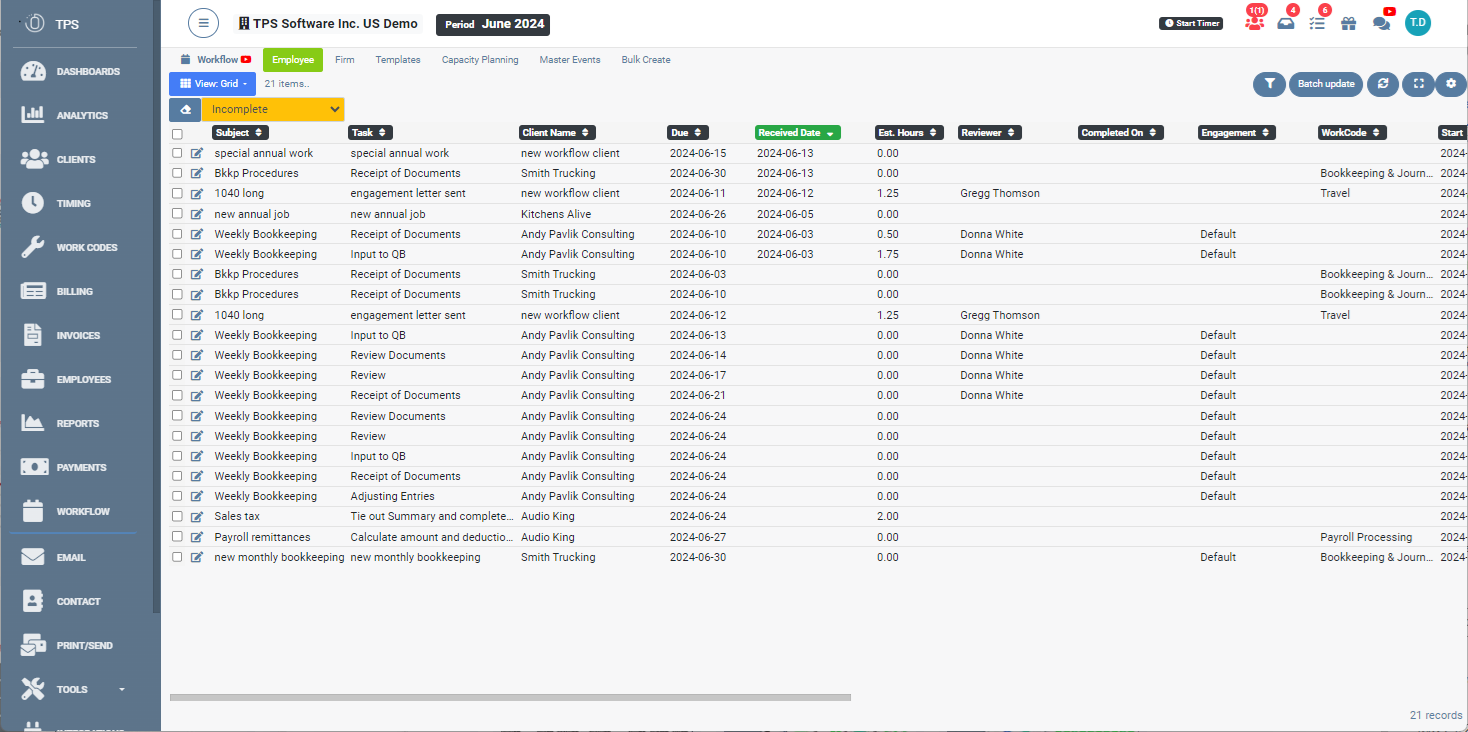The width and height of the screenshot is (1468, 732).
Task: Sort by Received Date column
Action: coord(798,132)
